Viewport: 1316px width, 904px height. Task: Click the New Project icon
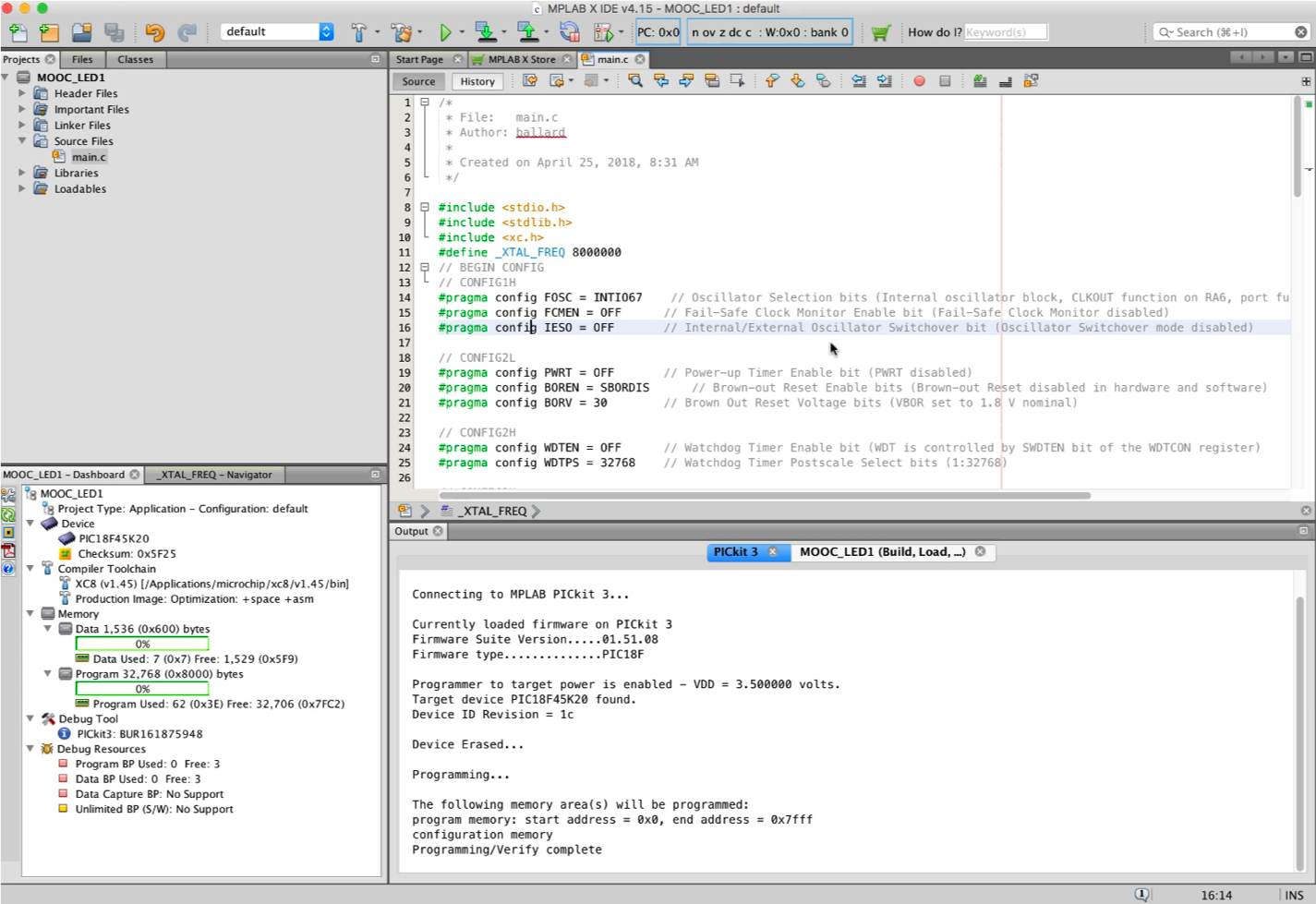(49, 32)
